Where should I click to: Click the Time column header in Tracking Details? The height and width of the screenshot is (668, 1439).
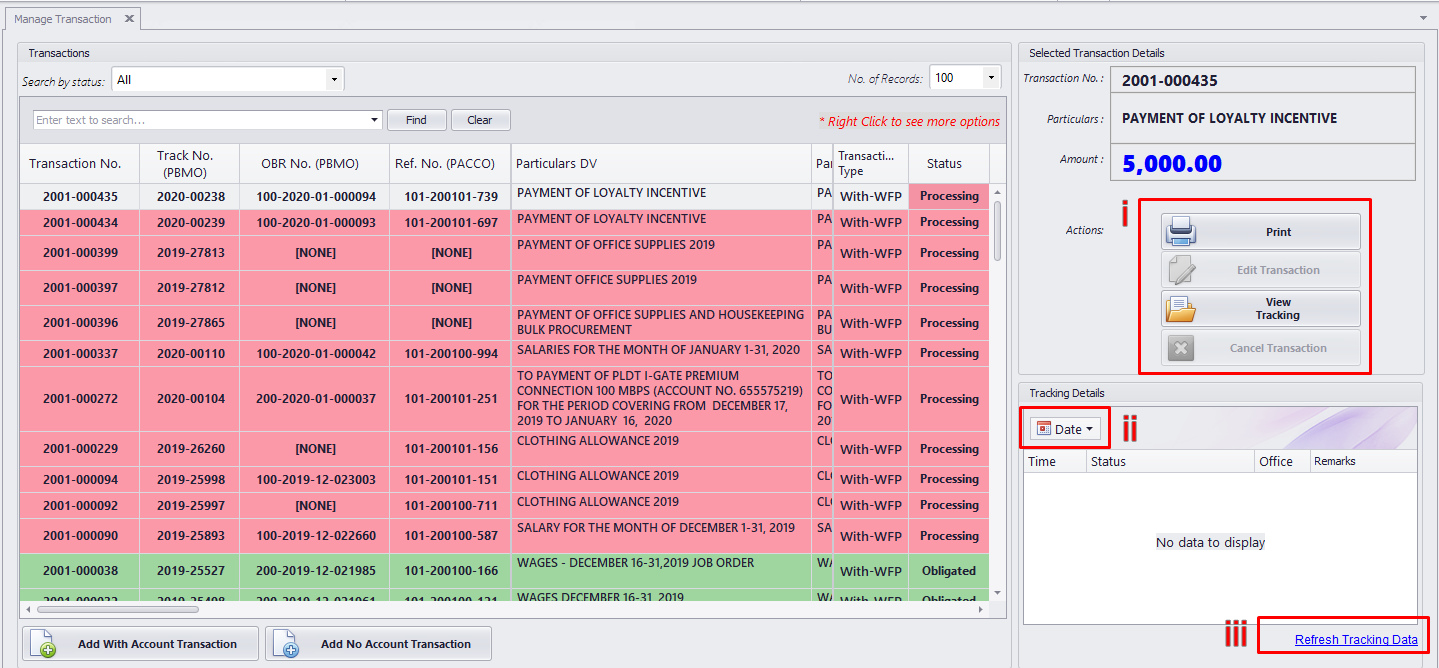coord(1054,461)
